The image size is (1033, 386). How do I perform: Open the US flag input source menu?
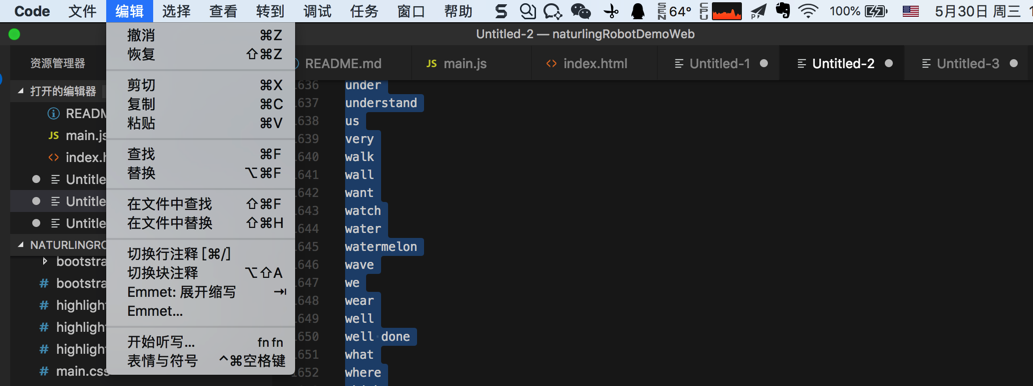(x=910, y=11)
